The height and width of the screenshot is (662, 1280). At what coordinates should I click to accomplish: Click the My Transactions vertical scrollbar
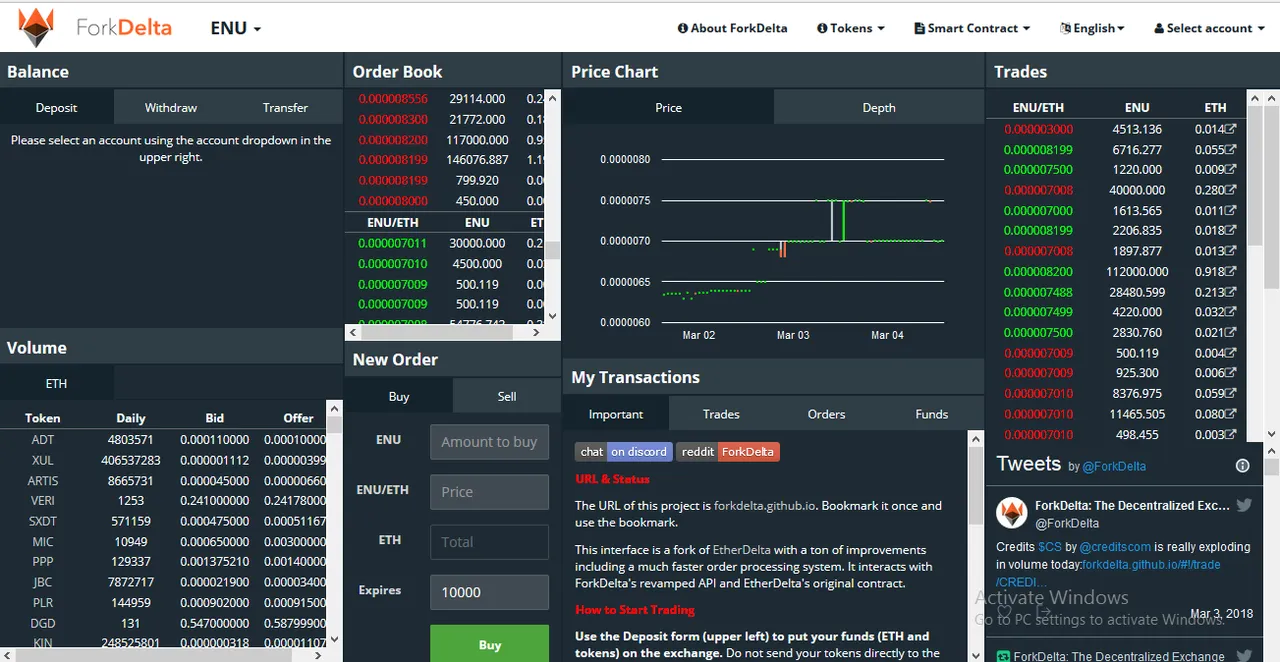pos(976,485)
